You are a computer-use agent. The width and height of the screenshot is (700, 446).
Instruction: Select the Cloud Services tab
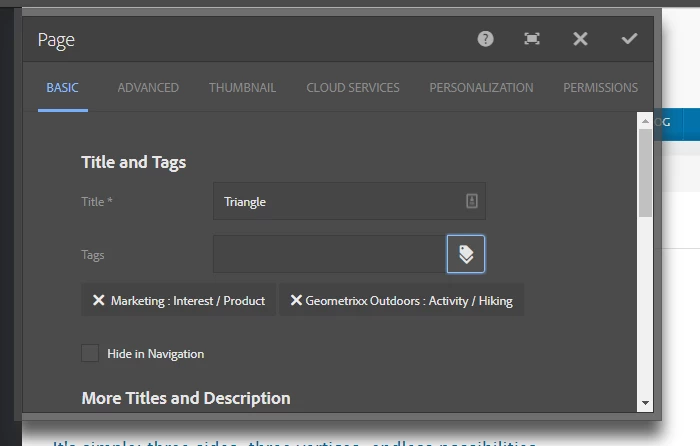(353, 88)
